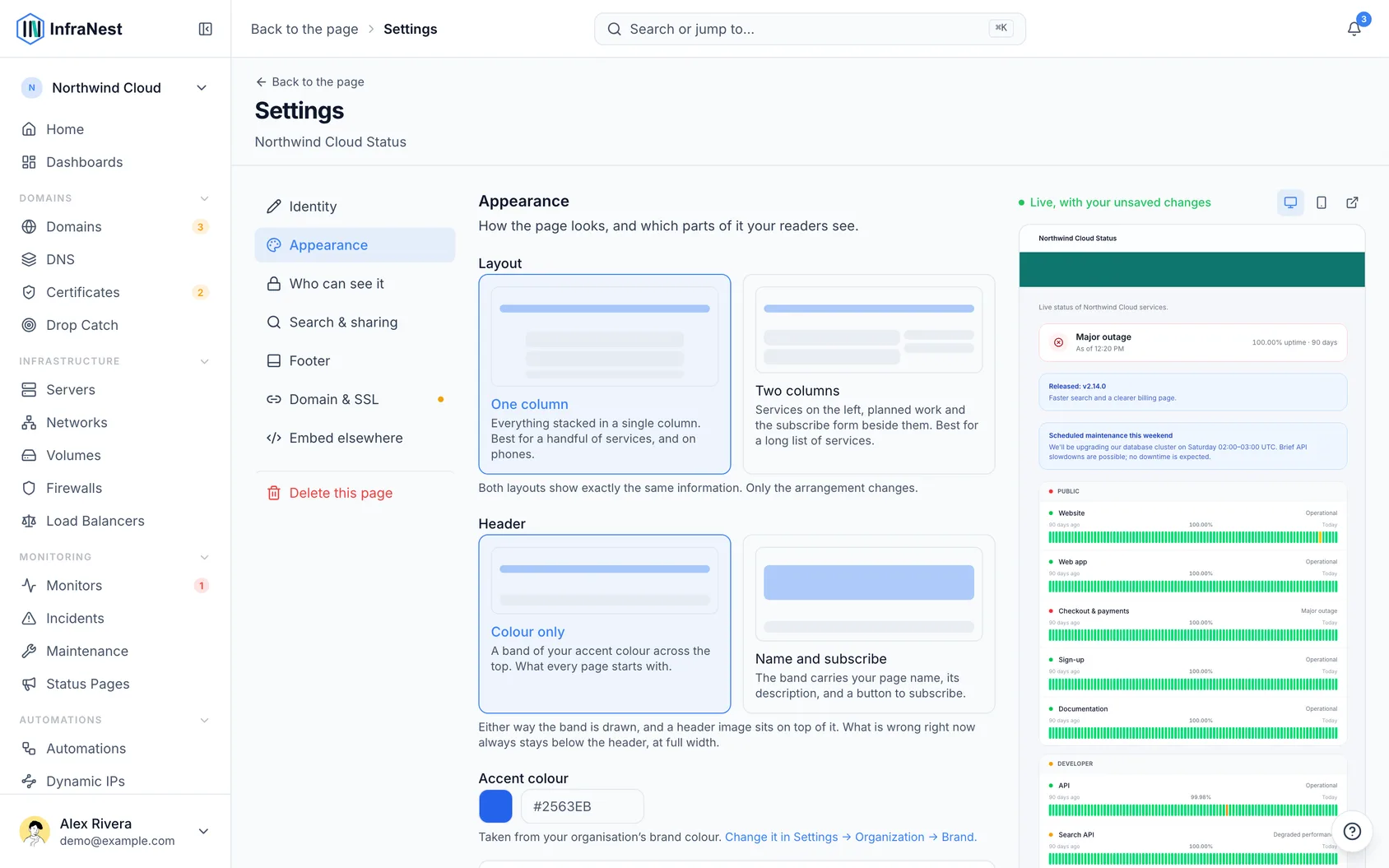
Task: Collapse the sidebar panel icon
Action: tap(206, 29)
